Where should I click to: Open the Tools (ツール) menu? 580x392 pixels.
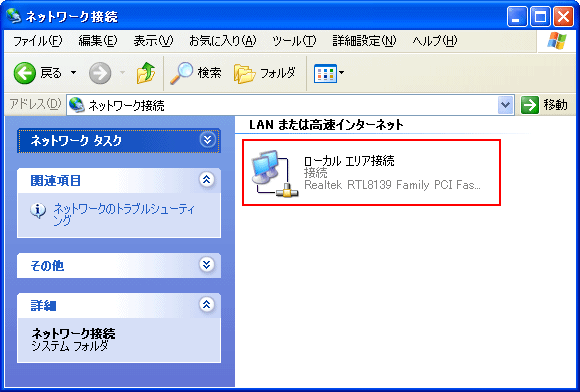tap(294, 41)
